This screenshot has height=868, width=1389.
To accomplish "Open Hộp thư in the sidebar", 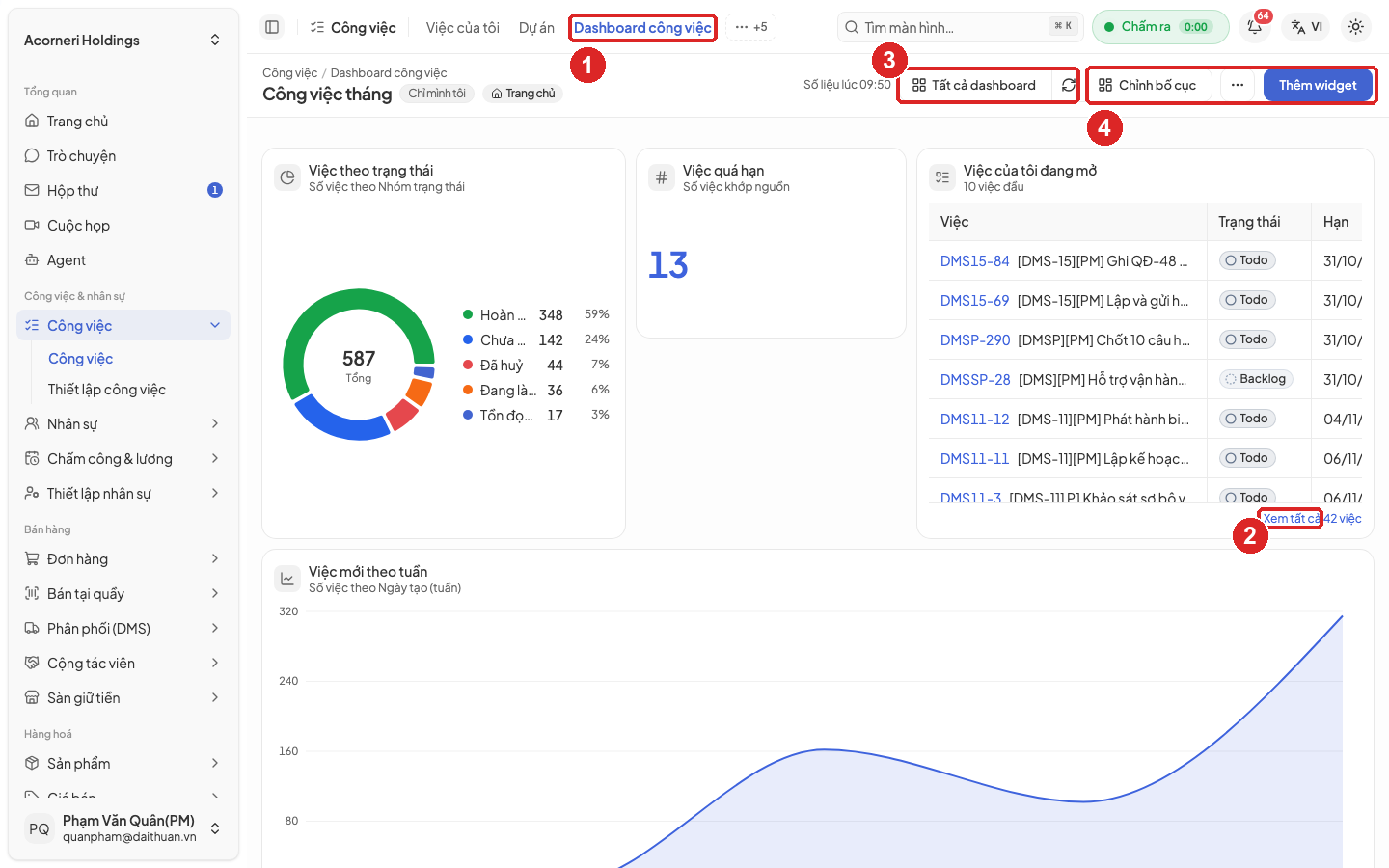I will [123, 191].
